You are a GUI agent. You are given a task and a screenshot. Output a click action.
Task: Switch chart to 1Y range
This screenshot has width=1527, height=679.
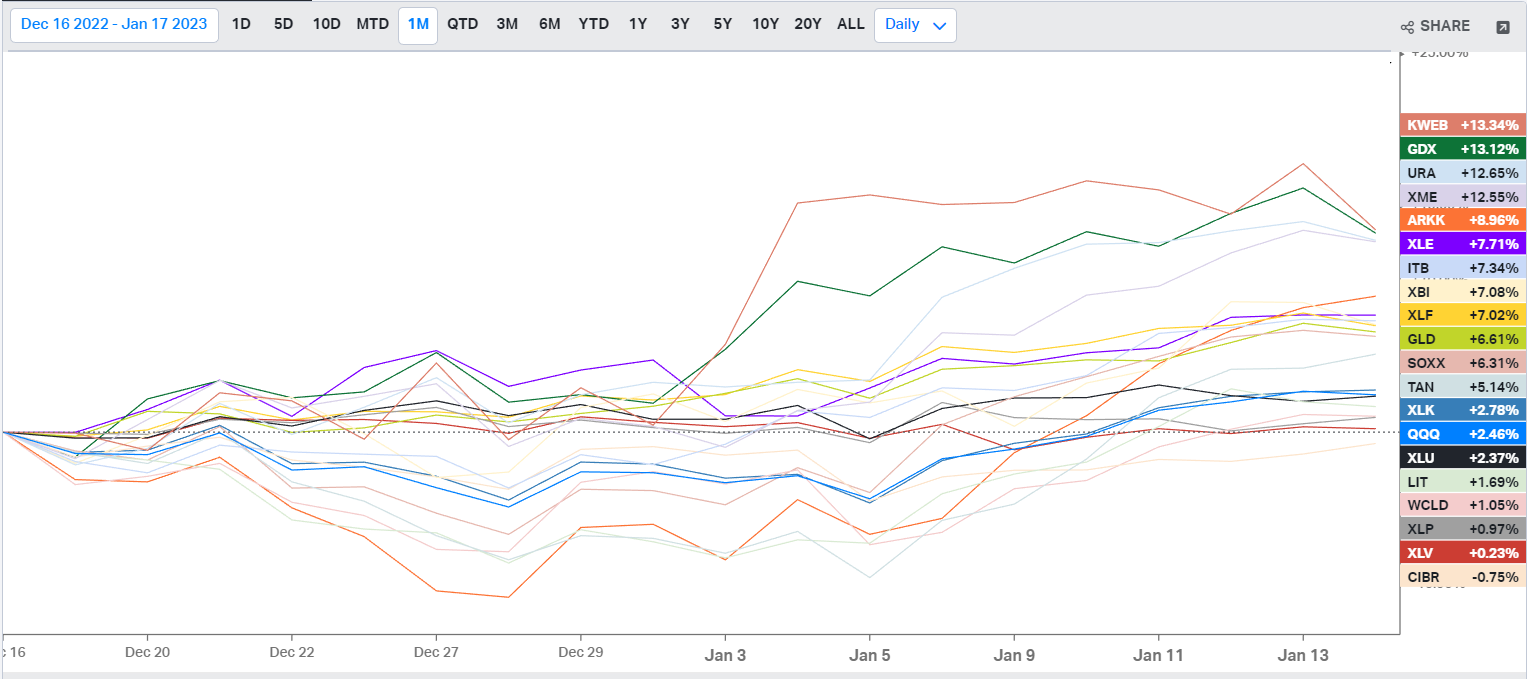point(638,25)
